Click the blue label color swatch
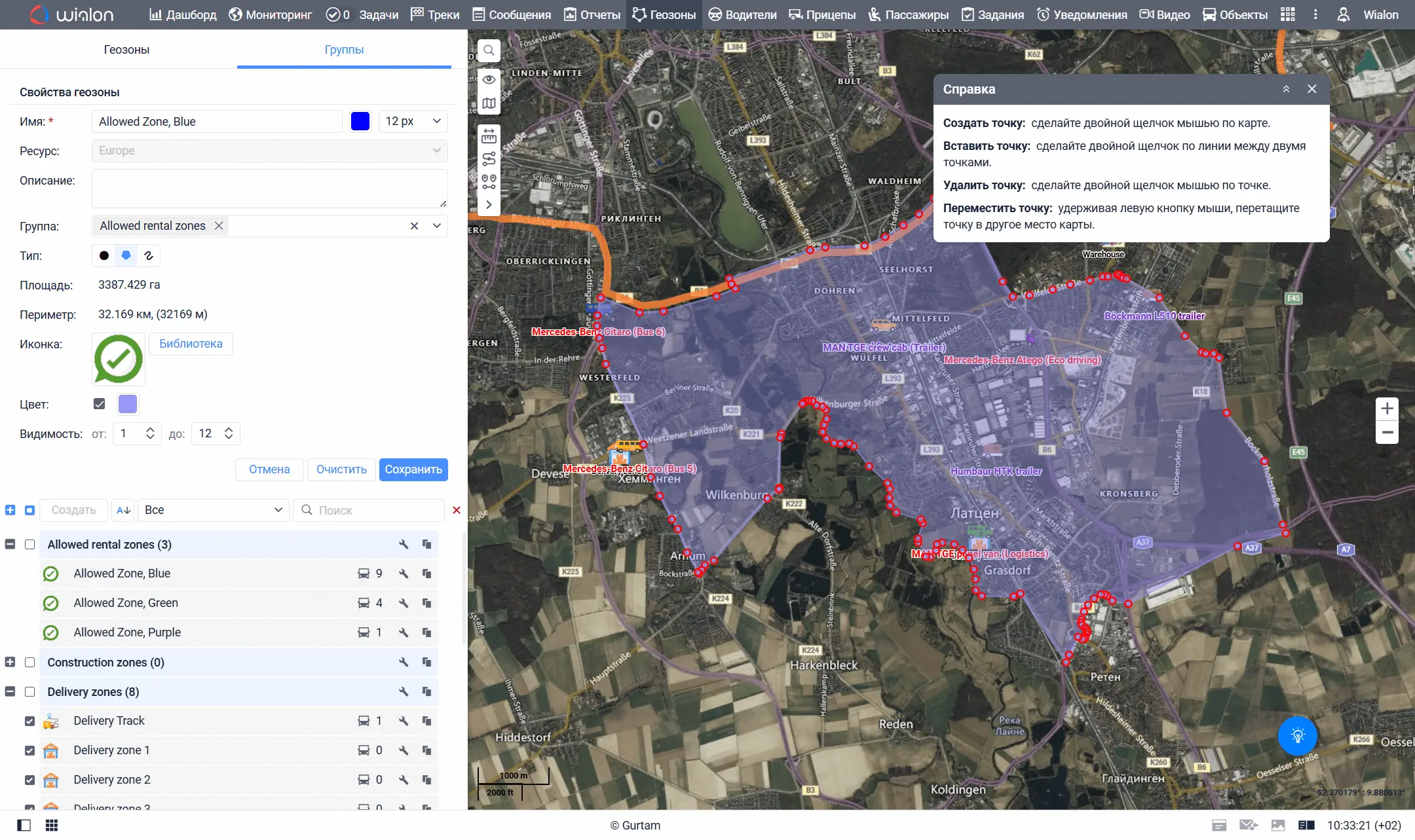The width and height of the screenshot is (1415, 840). (360, 121)
